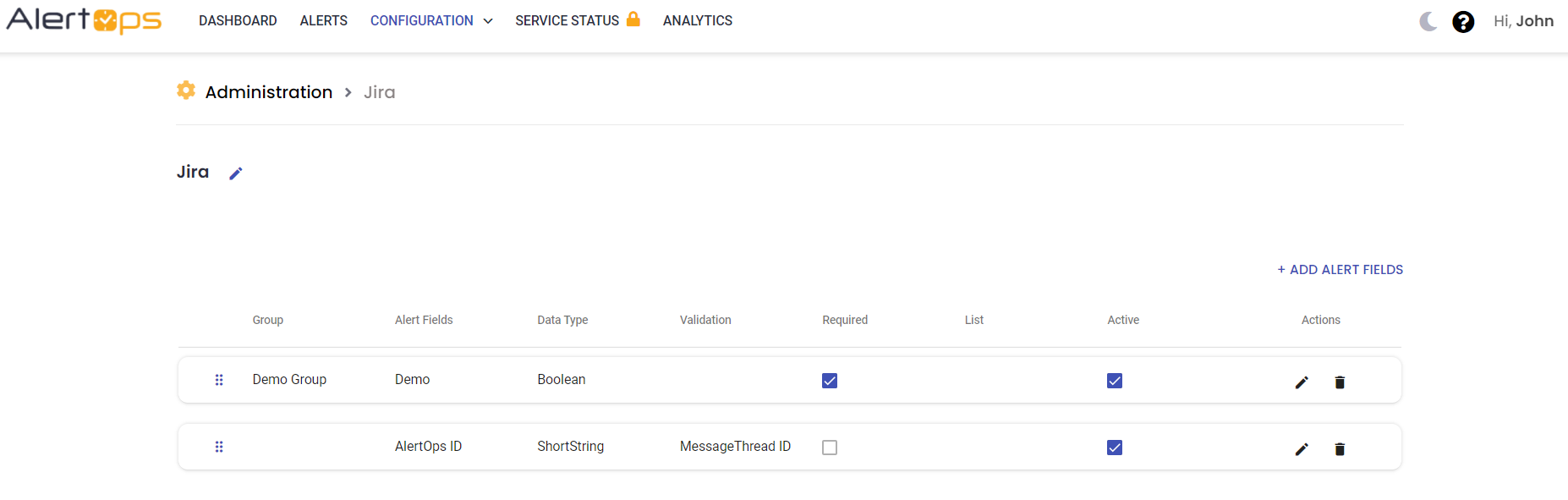
Task: Select the MessageThread ID validation cell
Action: pyautogui.click(x=735, y=446)
